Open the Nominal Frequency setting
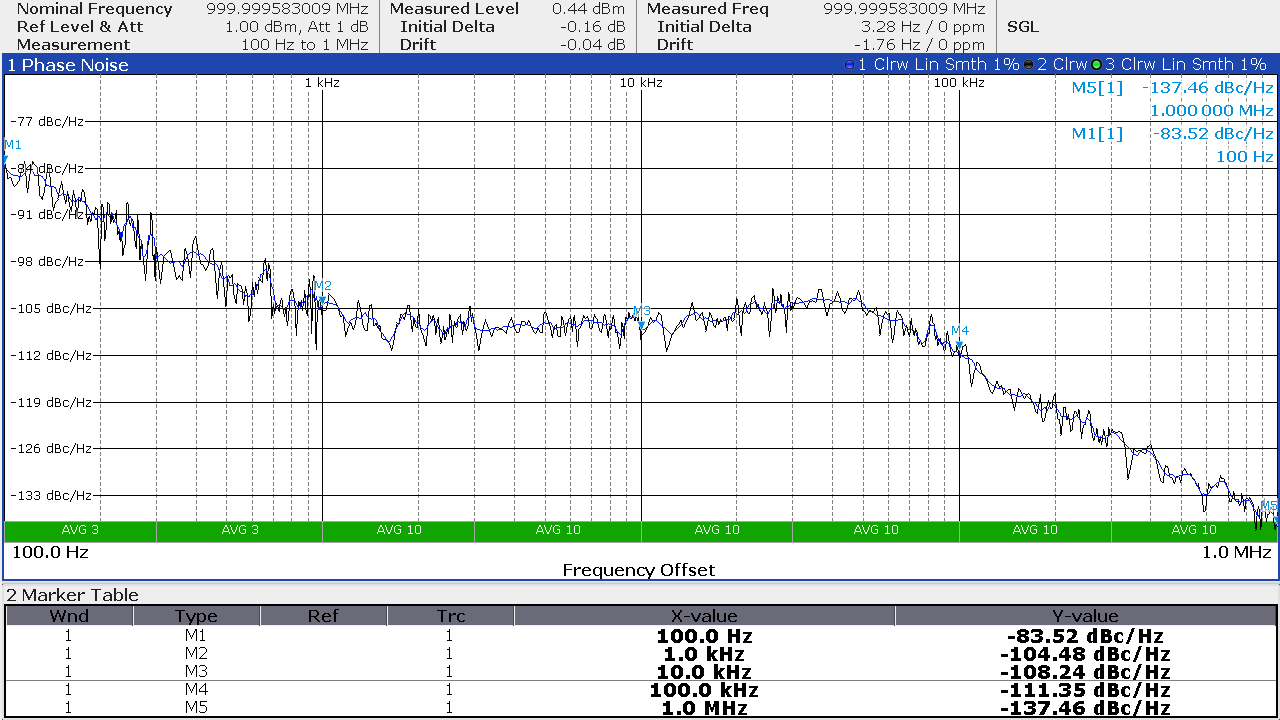Screen dimensions: 1280x720 coord(94,9)
